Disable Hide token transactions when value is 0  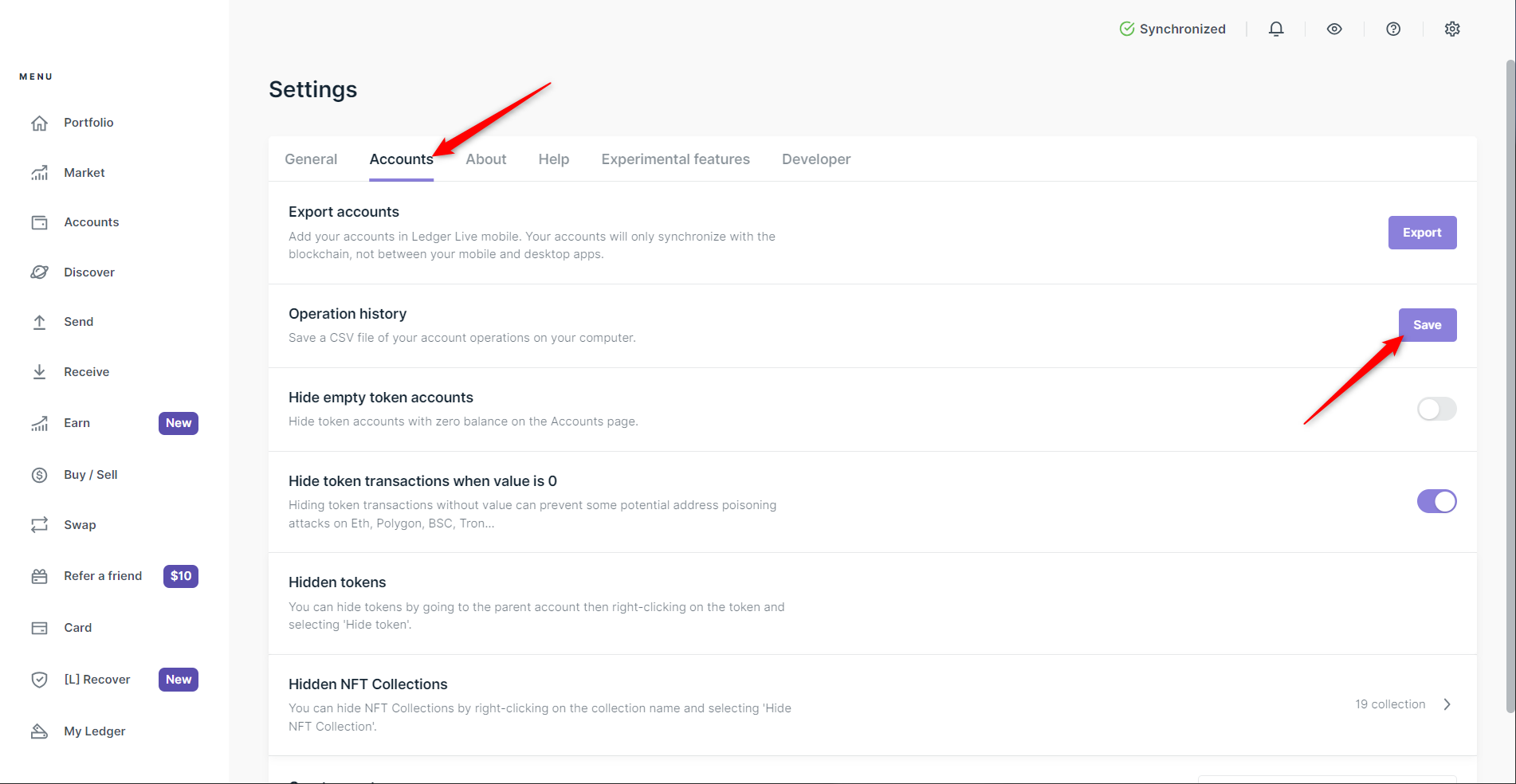1436,501
